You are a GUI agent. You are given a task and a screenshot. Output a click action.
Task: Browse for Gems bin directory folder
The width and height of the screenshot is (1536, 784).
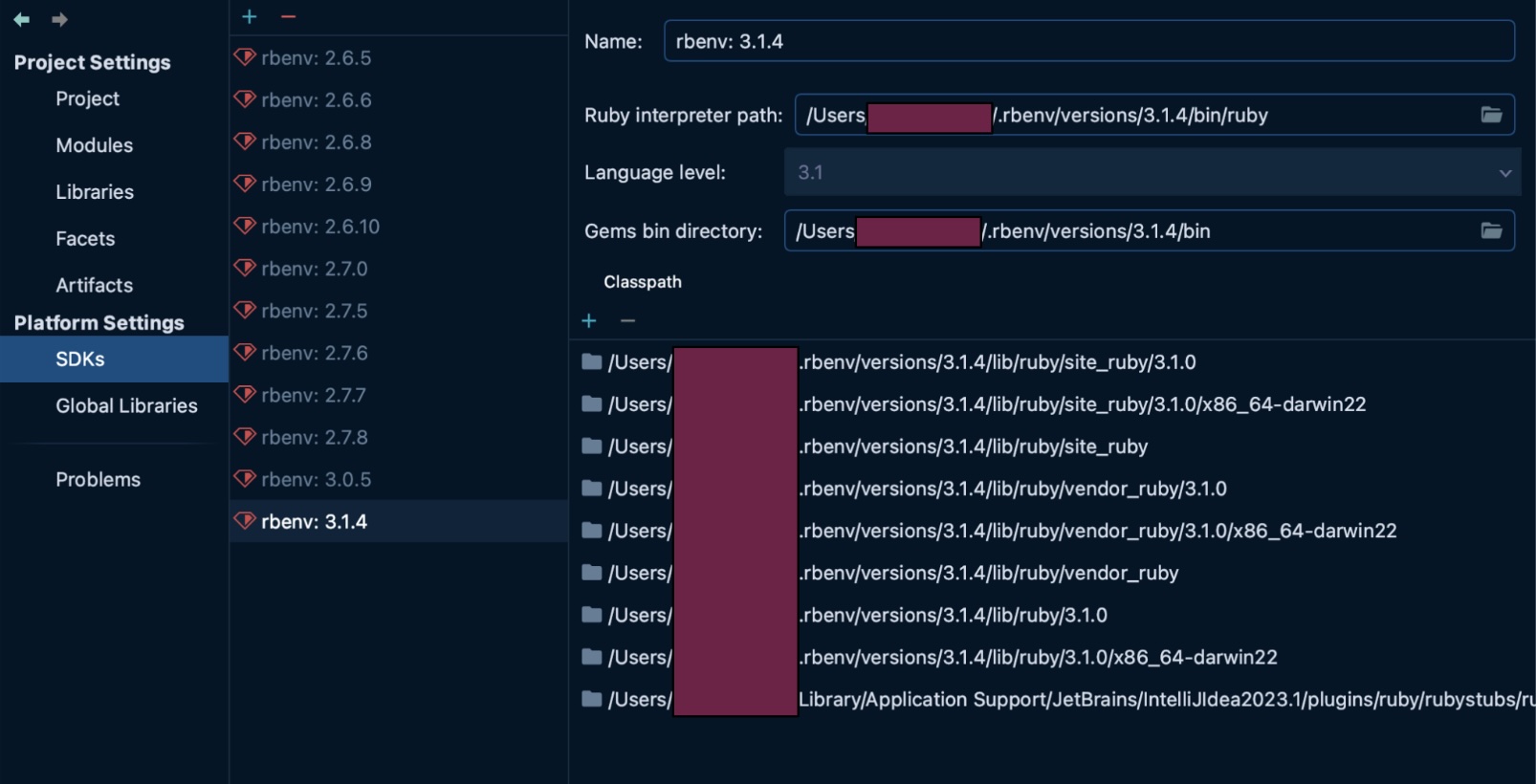coord(1490,230)
